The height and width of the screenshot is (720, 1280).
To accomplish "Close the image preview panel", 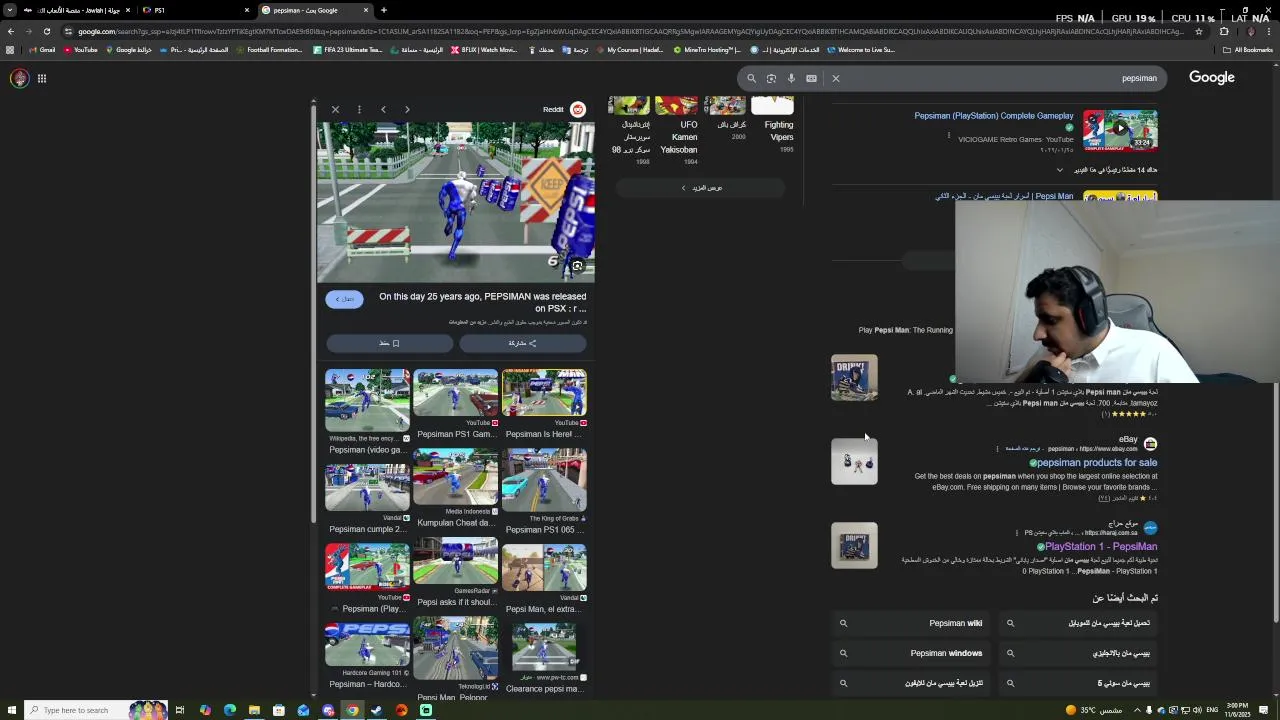I will [x=335, y=109].
